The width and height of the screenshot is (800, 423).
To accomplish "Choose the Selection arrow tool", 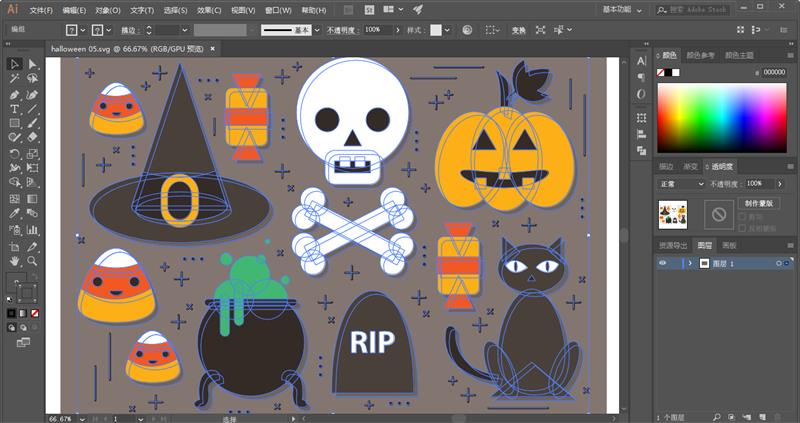I will 14,65.
